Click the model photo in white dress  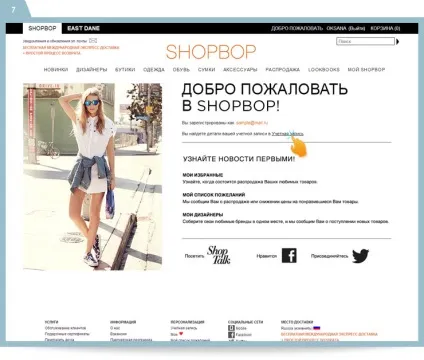click(x=93, y=176)
